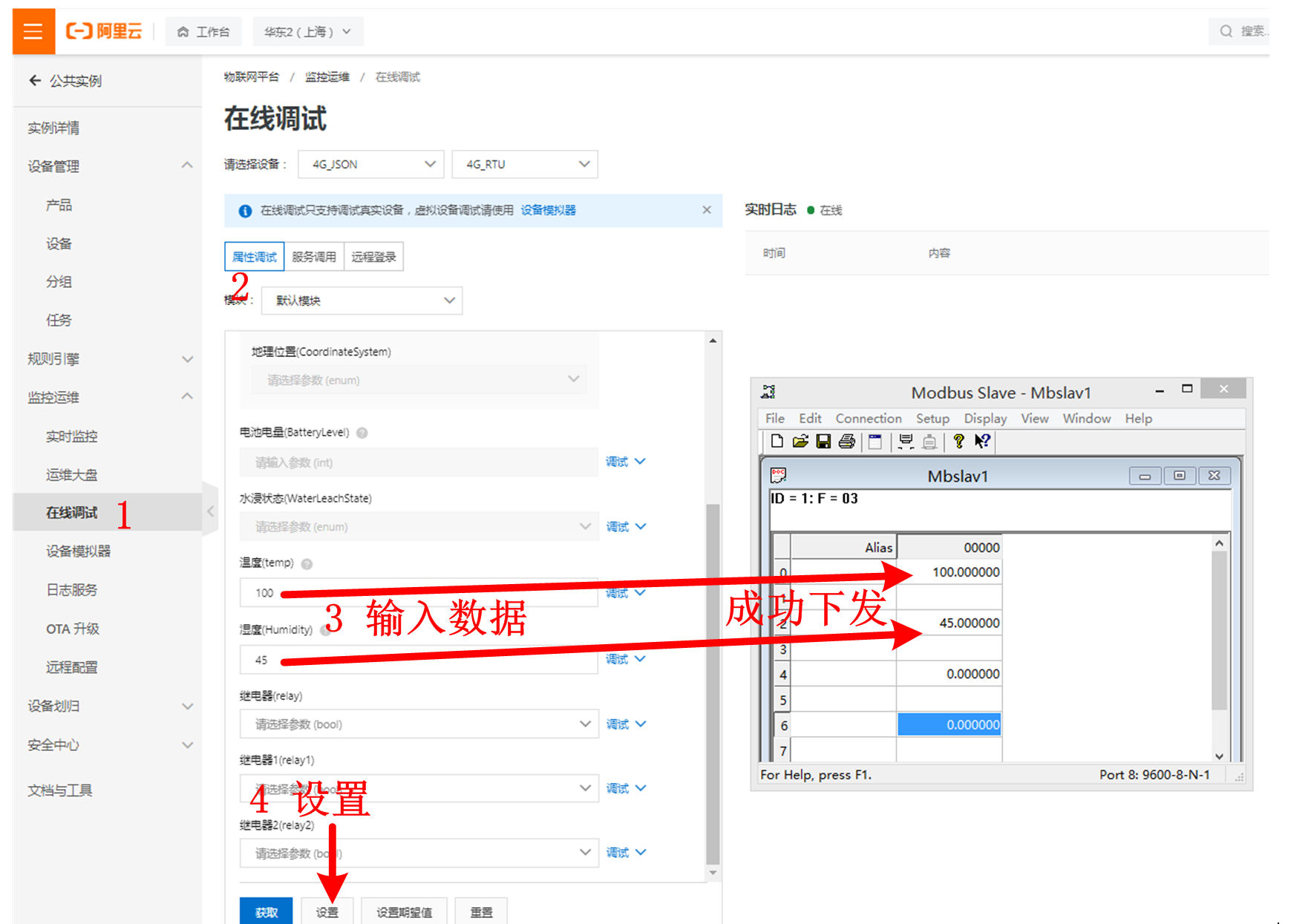Click the yellow Help question mark icon
The width and height of the screenshot is (1291, 924).
tap(958, 442)
